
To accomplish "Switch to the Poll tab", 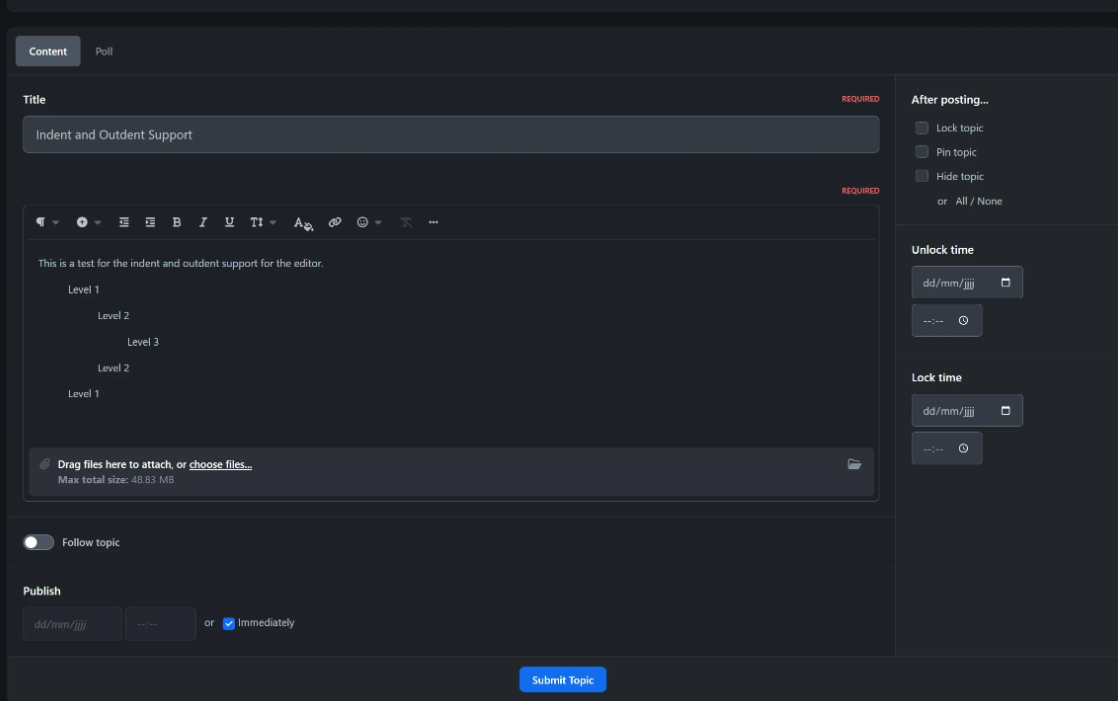I will click(x=104, y=51).
